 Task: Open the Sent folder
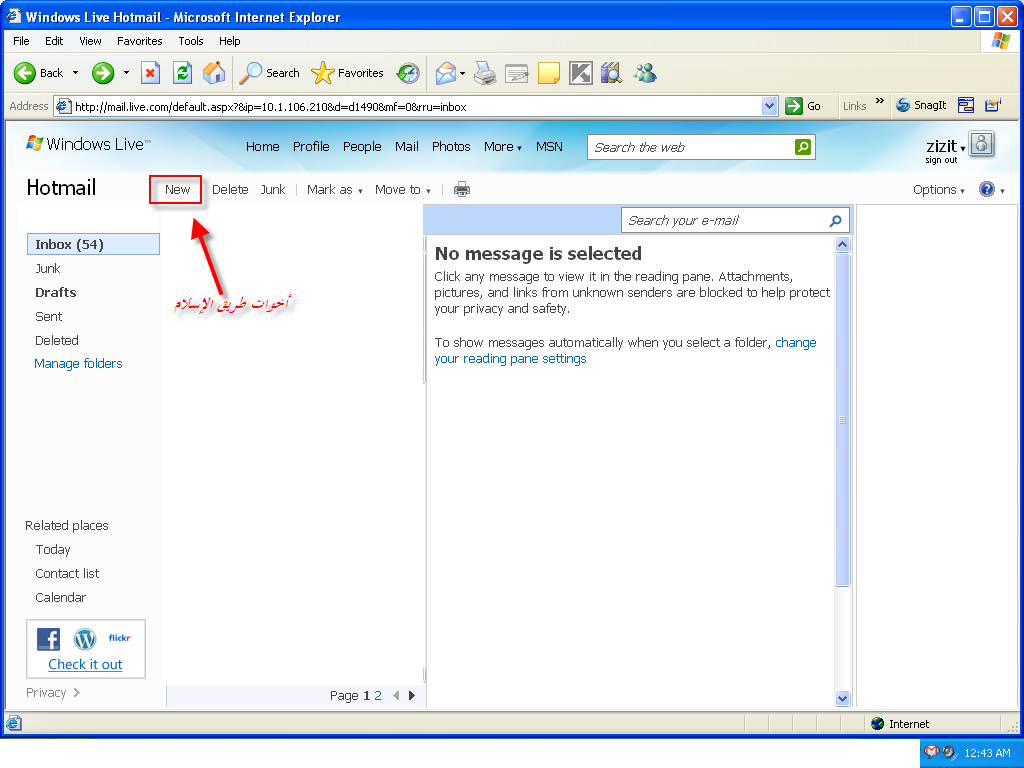48,316
